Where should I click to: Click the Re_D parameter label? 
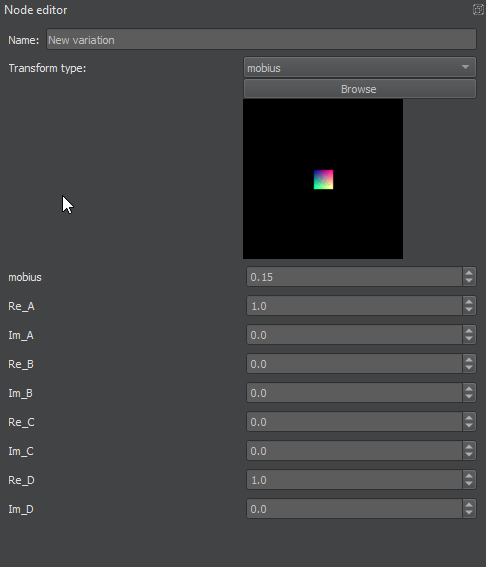tap(21, 480)
